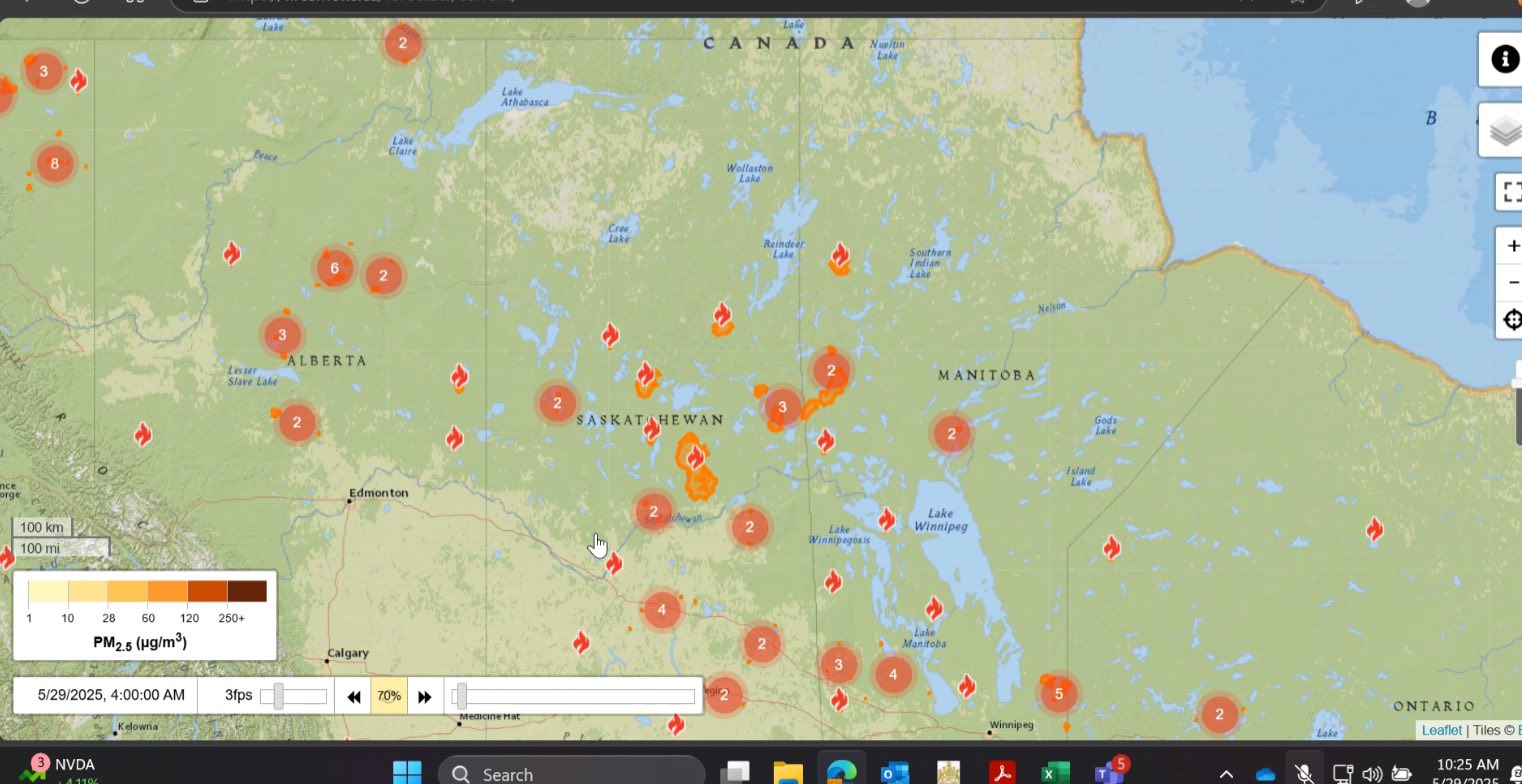Open File Explorer from taskbar
The width and height of the screenshot is (1522, 784).
(788, 773)
